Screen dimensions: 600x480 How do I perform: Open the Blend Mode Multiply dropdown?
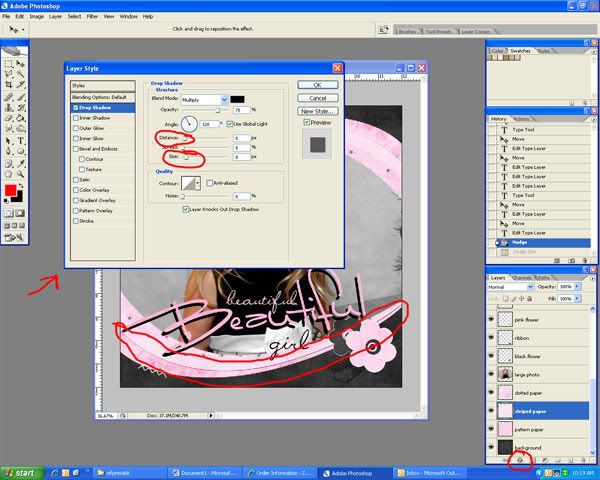coord(223,98)
